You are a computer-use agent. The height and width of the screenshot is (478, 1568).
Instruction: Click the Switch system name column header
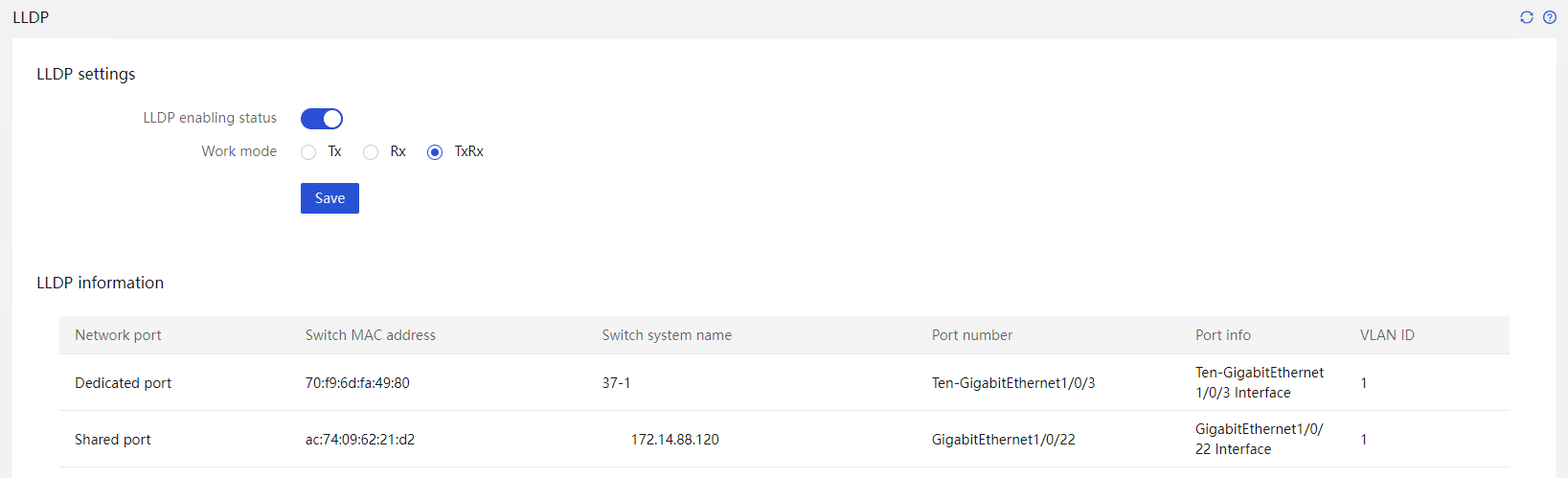click(667, 335)
